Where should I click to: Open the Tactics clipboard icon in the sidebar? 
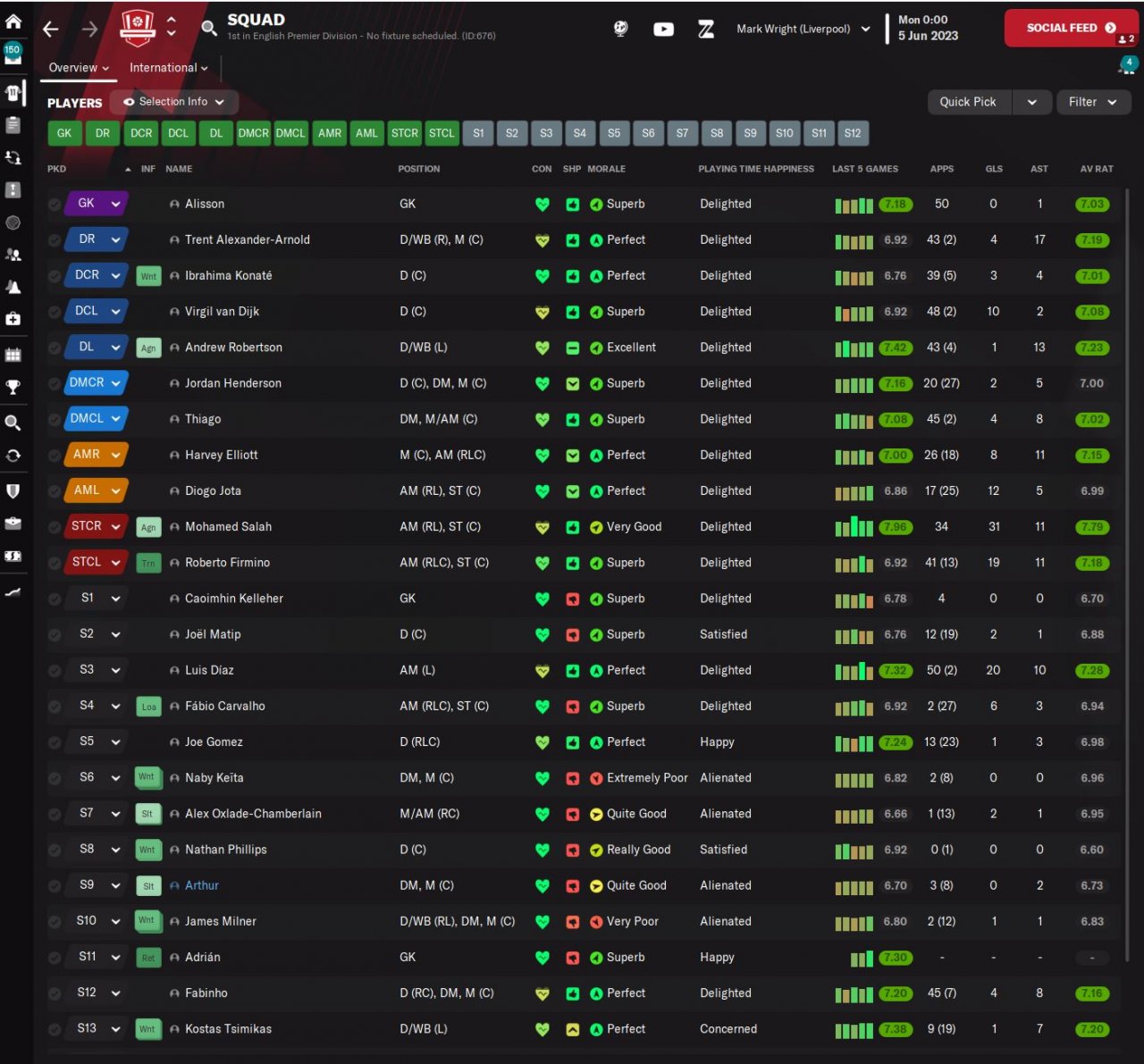13,125
